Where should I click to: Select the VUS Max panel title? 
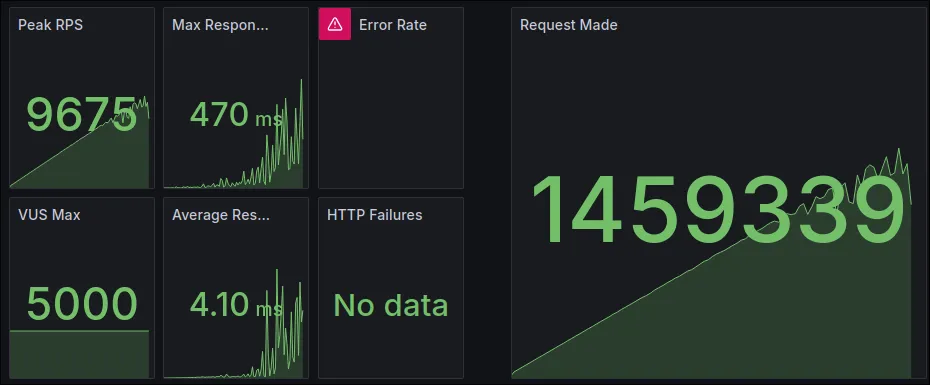click(x=49, y=215)
